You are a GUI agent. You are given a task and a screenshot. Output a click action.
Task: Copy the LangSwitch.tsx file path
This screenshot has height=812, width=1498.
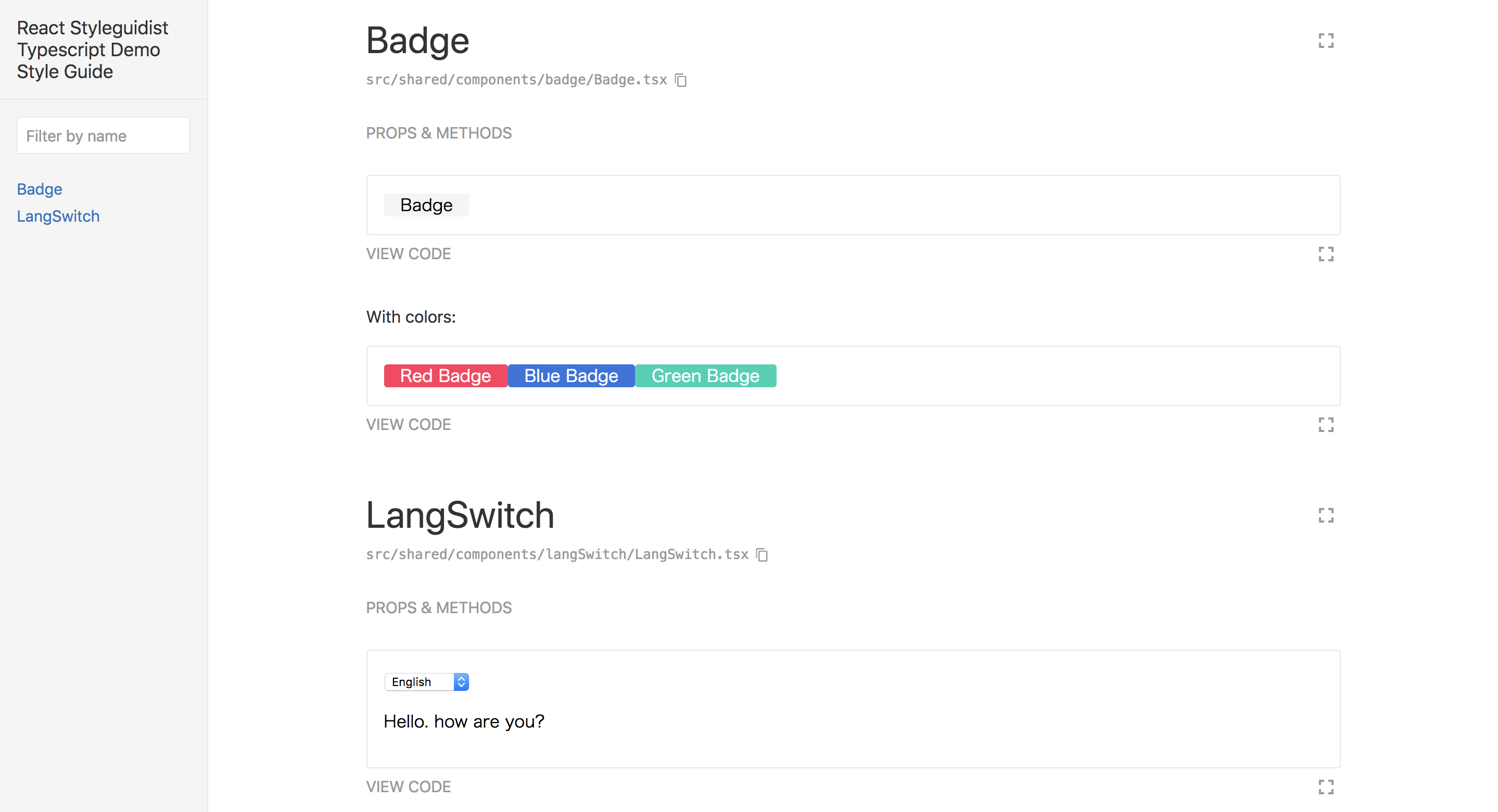(x=762, y=555)
